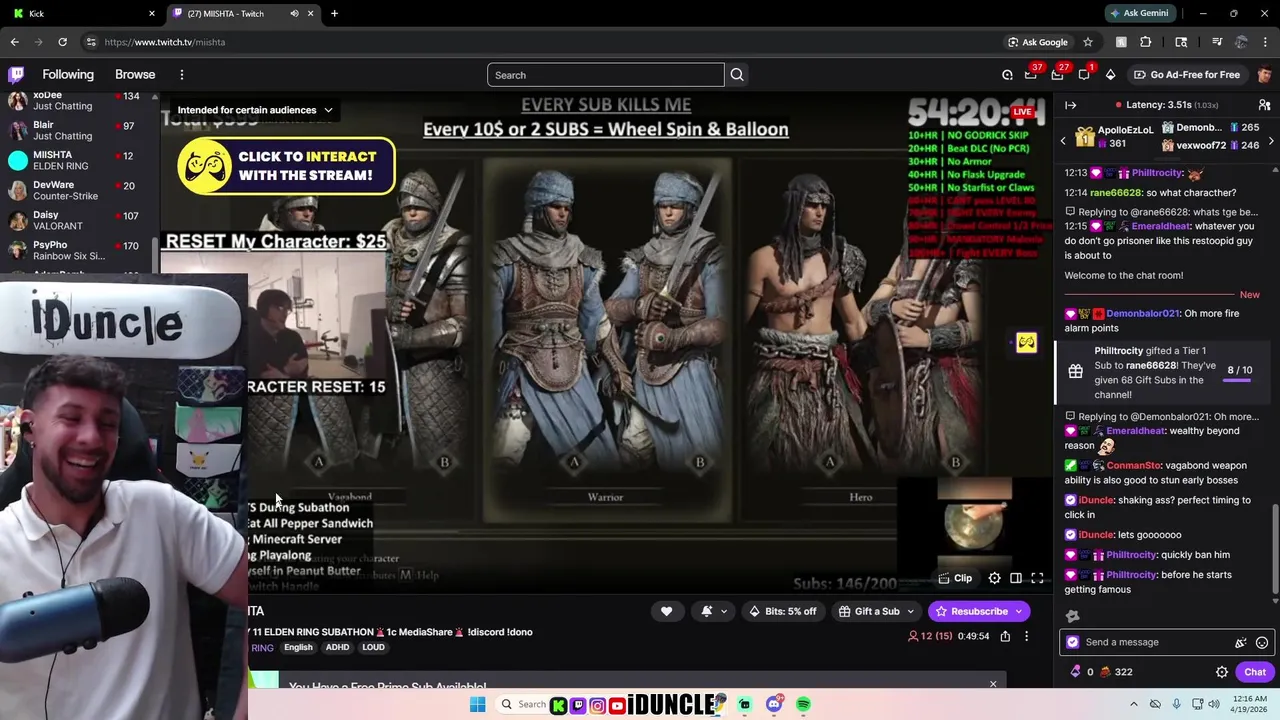
Task: Click the LOUD stream tag
Action: point(373,648)
